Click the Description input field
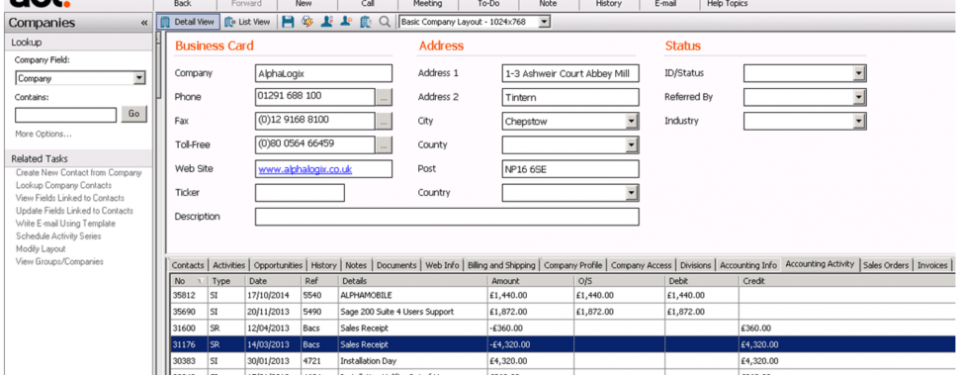Image resolution: width=960 pixels, height=375 pixels. coord(447,217)
